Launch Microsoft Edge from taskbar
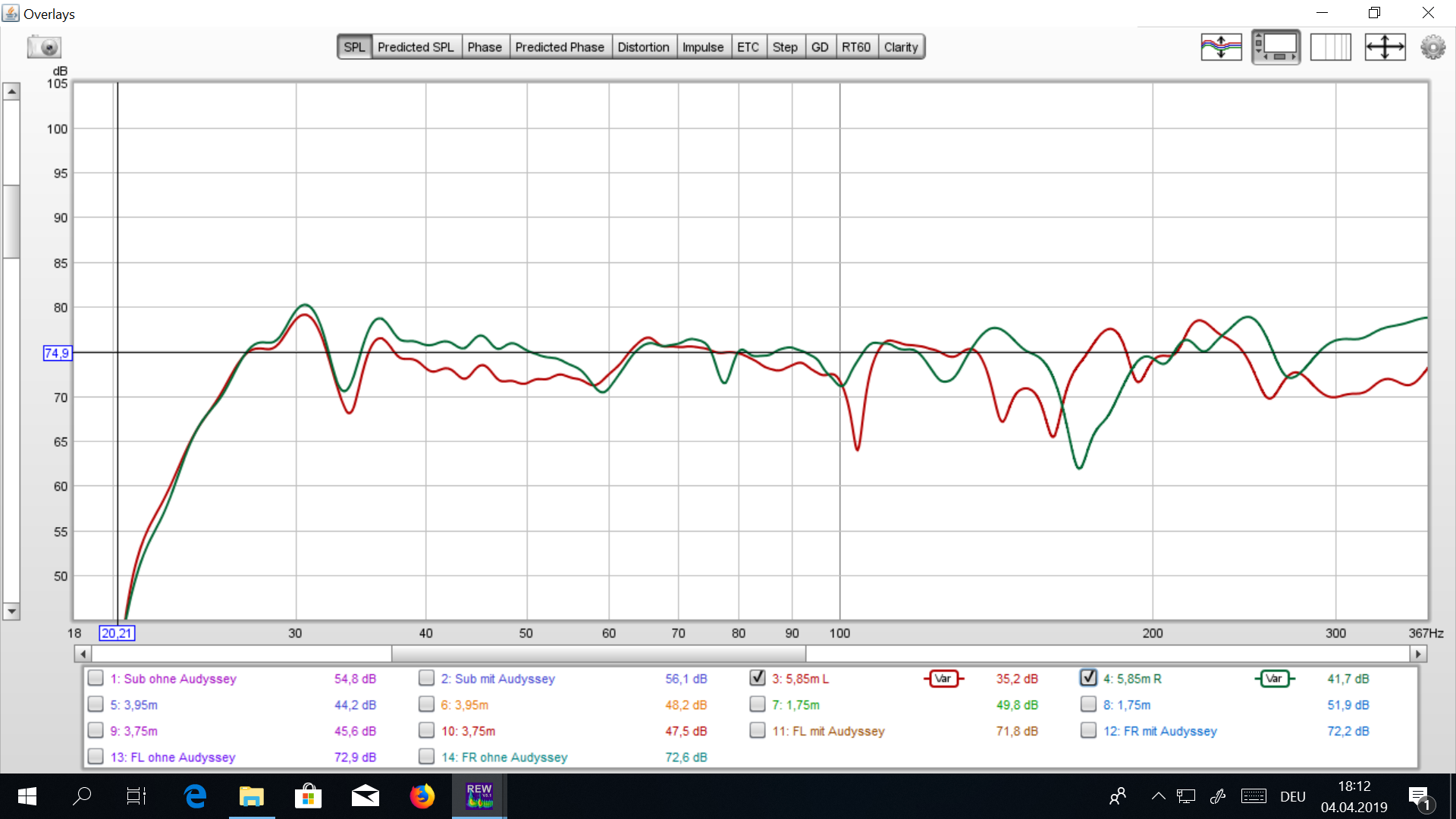This screenshot has height=819, width=1456. tap(195, 796)
